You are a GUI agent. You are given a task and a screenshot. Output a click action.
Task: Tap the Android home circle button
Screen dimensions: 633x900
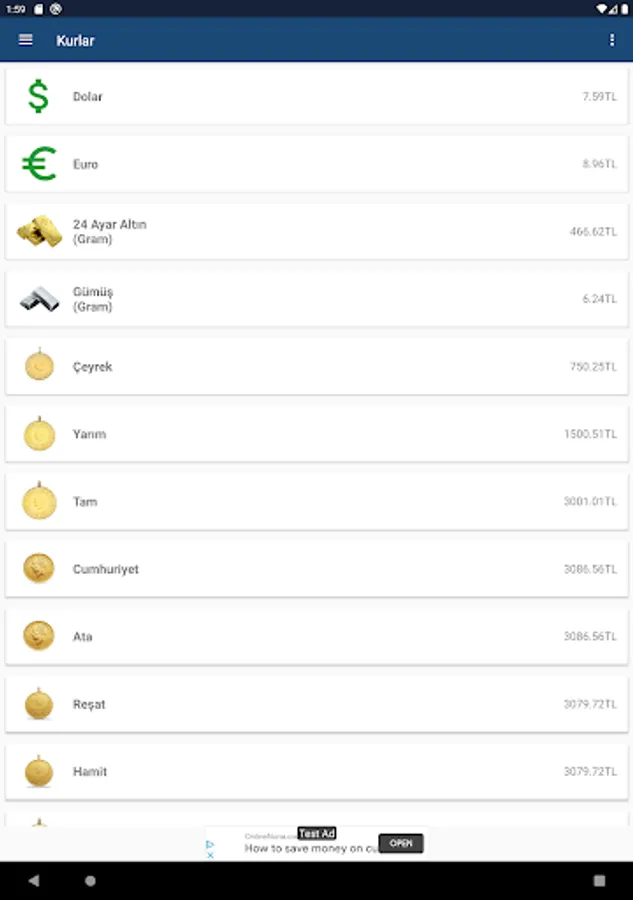(x=90, y=880)
